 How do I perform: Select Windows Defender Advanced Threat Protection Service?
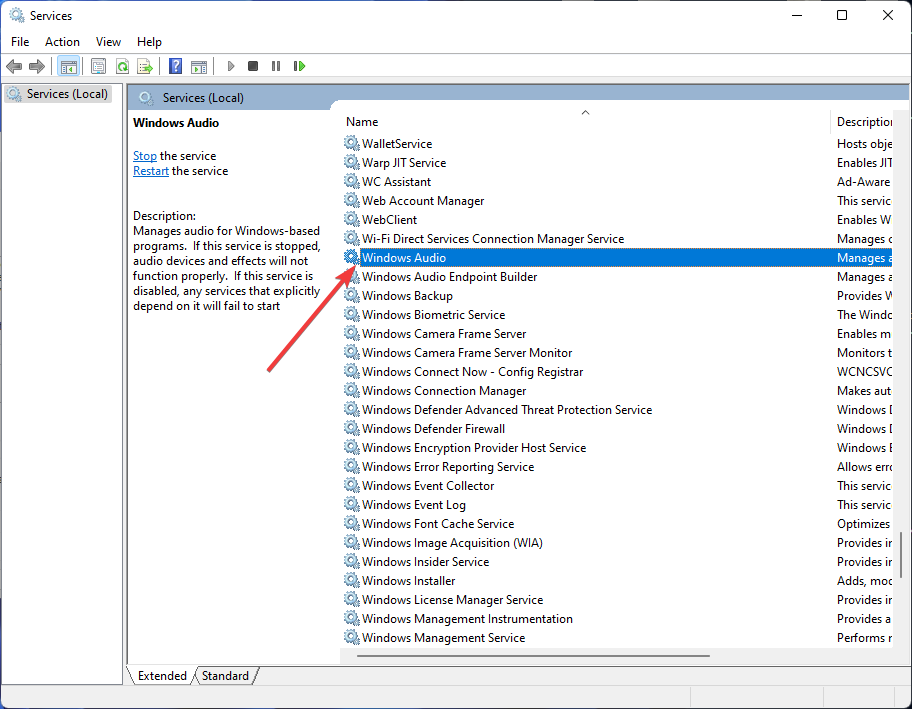[507, 409]
